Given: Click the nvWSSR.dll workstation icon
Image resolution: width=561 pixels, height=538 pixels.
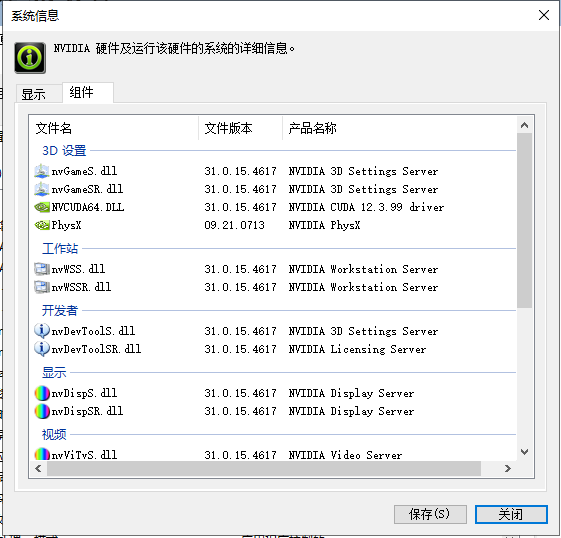Looking at the screenshot, I should click(42, 287).
